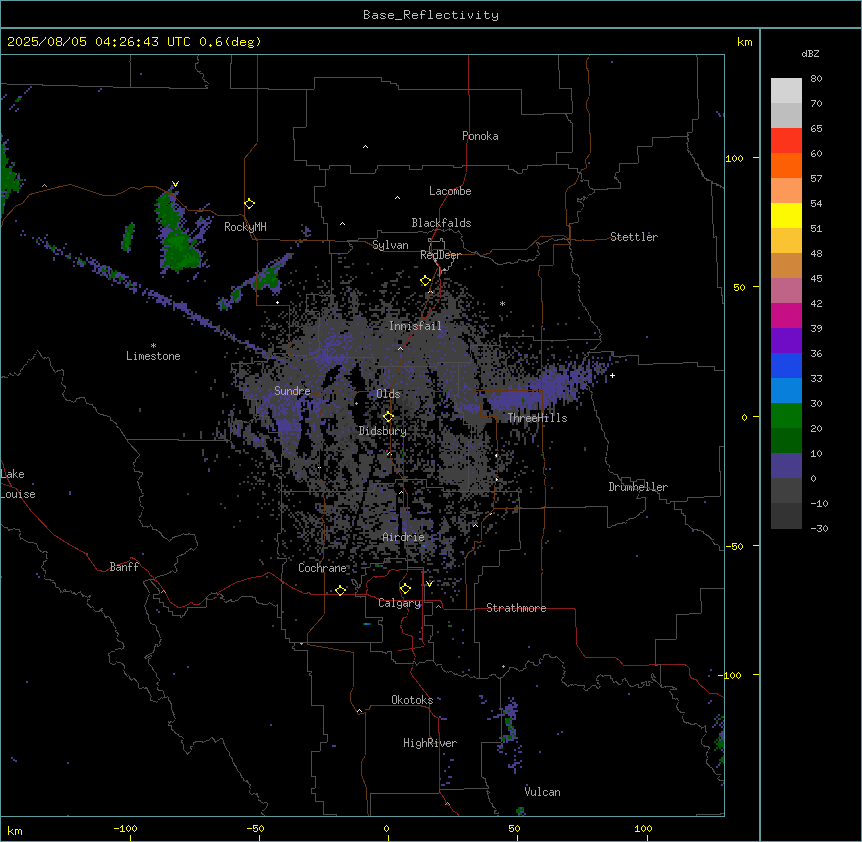The width and height of the screenshot is (862, 842).
Task: Click the Okotoks label
Action: coord(412,700)
